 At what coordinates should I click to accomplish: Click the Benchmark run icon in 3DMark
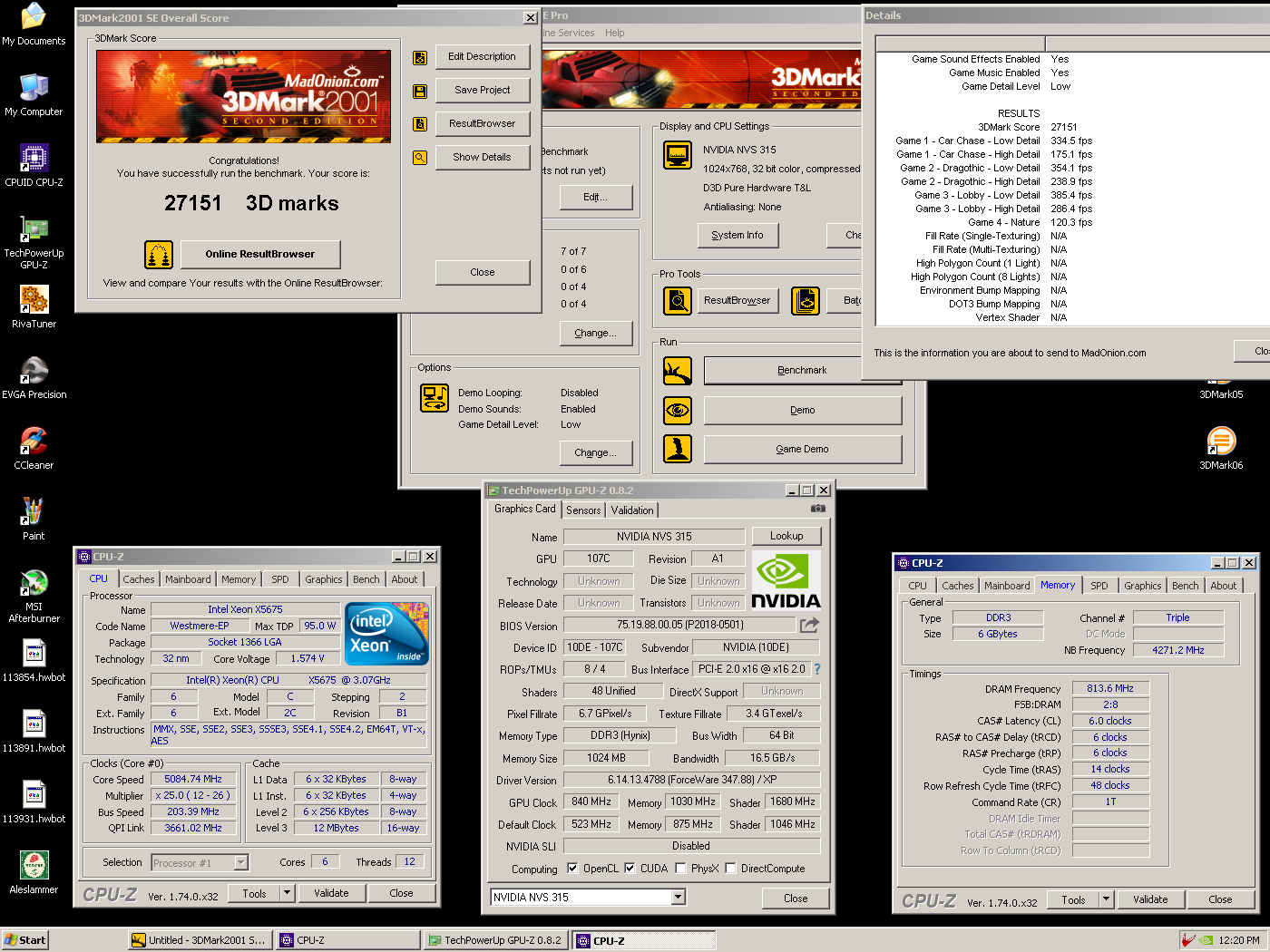point(678,371)
